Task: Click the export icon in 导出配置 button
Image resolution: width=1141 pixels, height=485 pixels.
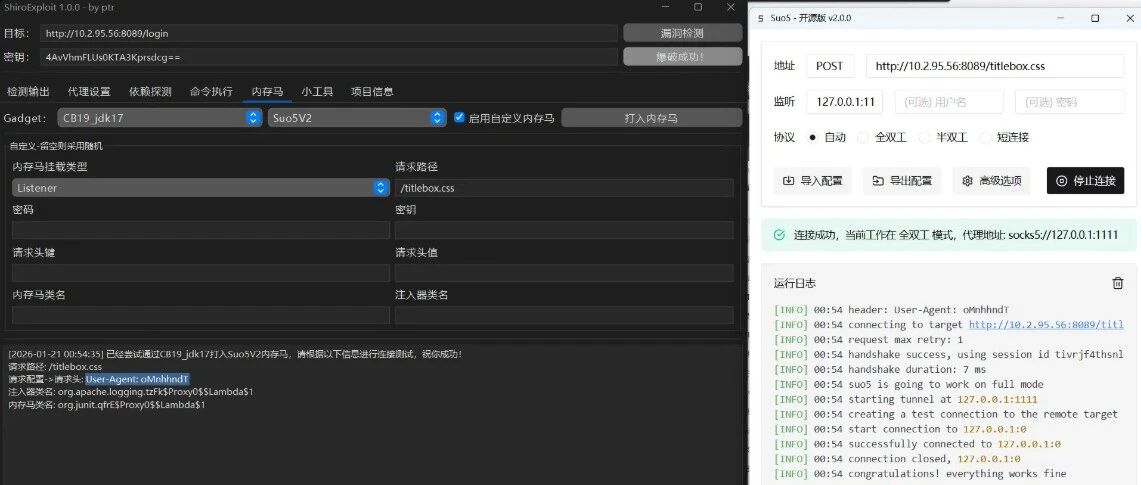Action: (x=878, y=181)
